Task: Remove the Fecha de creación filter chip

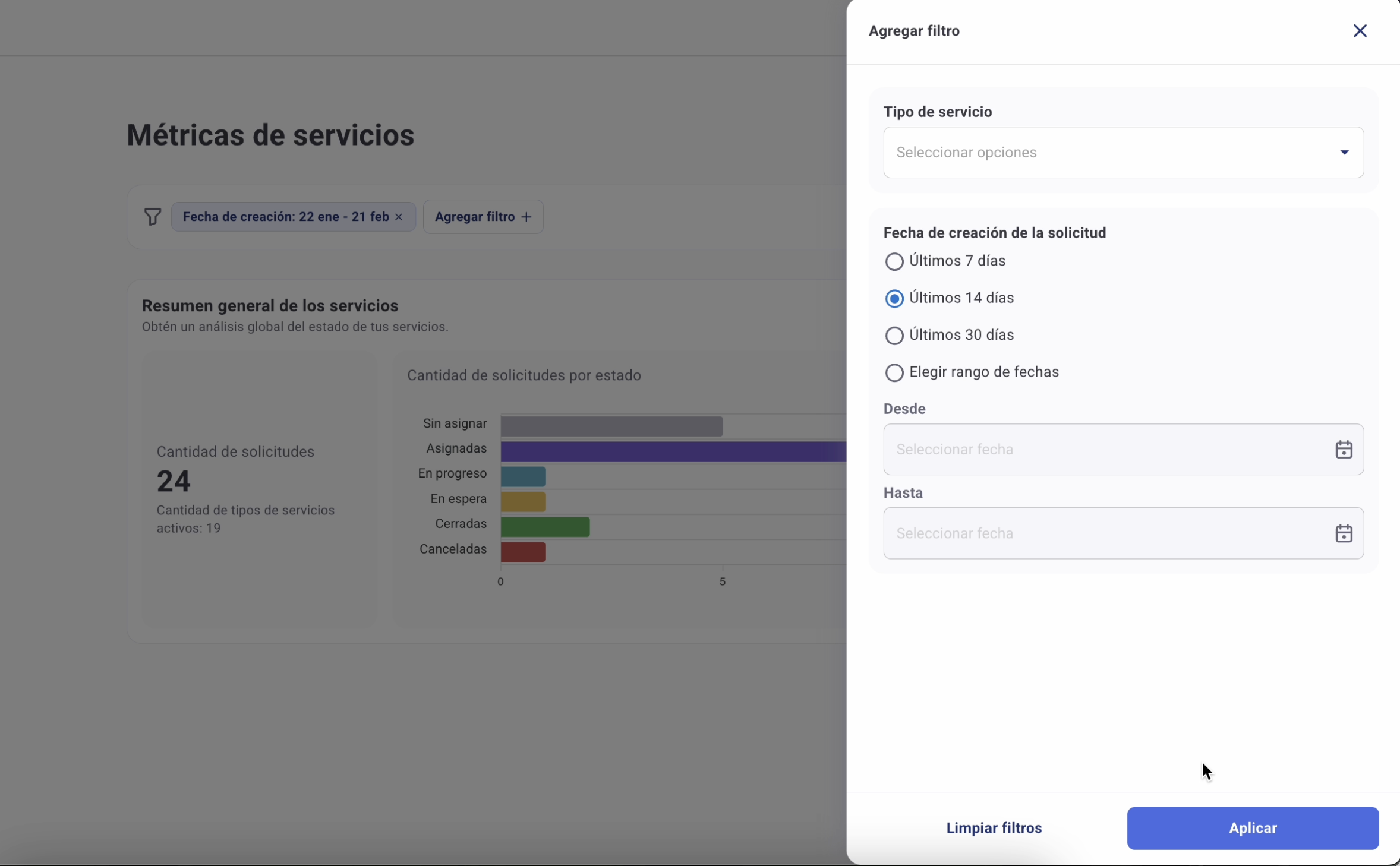Action: coord(399,217)
